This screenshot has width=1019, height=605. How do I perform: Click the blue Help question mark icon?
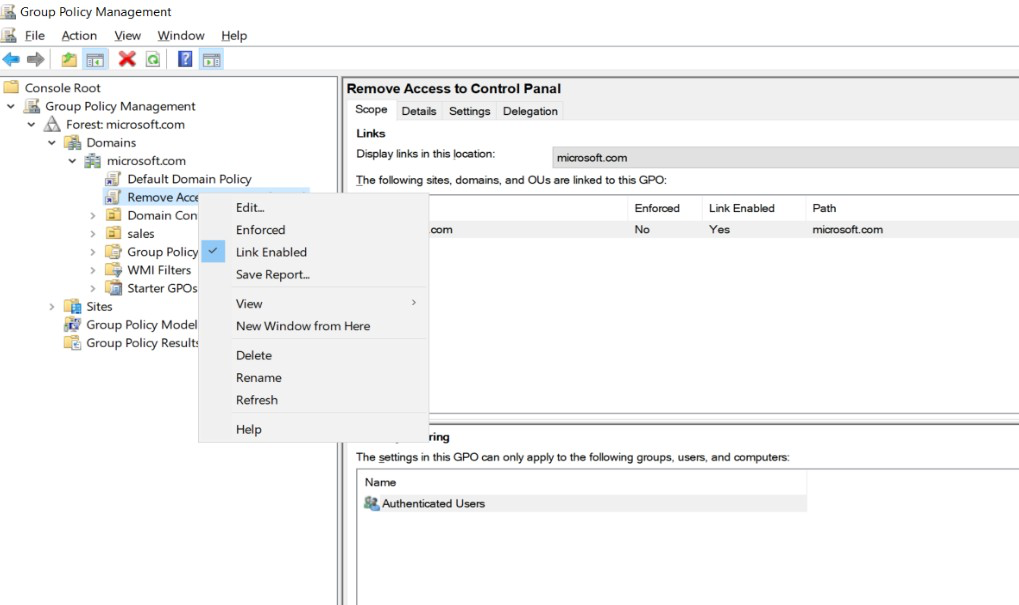(185, 59)
